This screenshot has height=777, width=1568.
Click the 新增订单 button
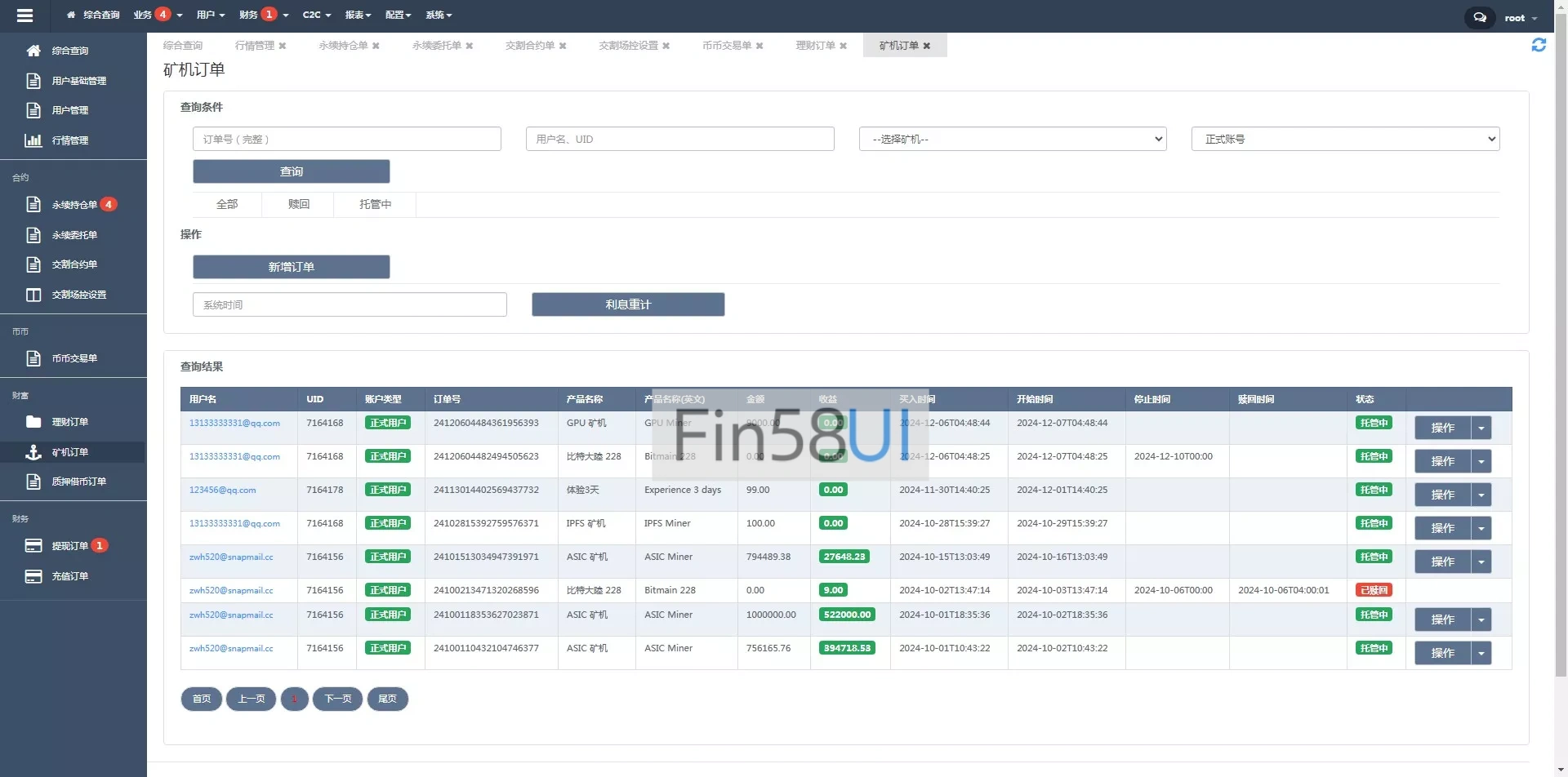pyautogui.click(x=291, y=267)
